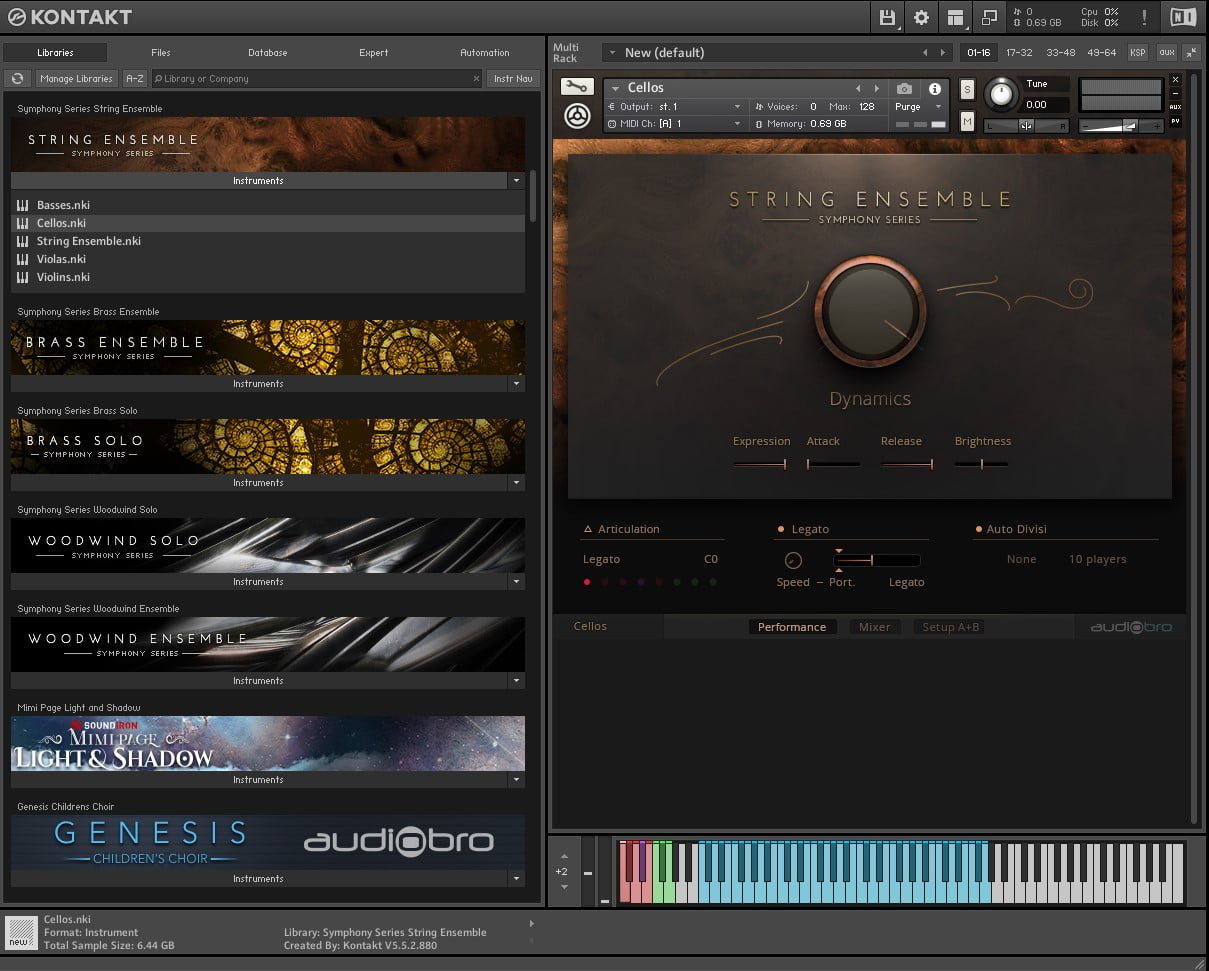
Task: Open Kontakt options via gear icon
Action: tap(921, 17)
